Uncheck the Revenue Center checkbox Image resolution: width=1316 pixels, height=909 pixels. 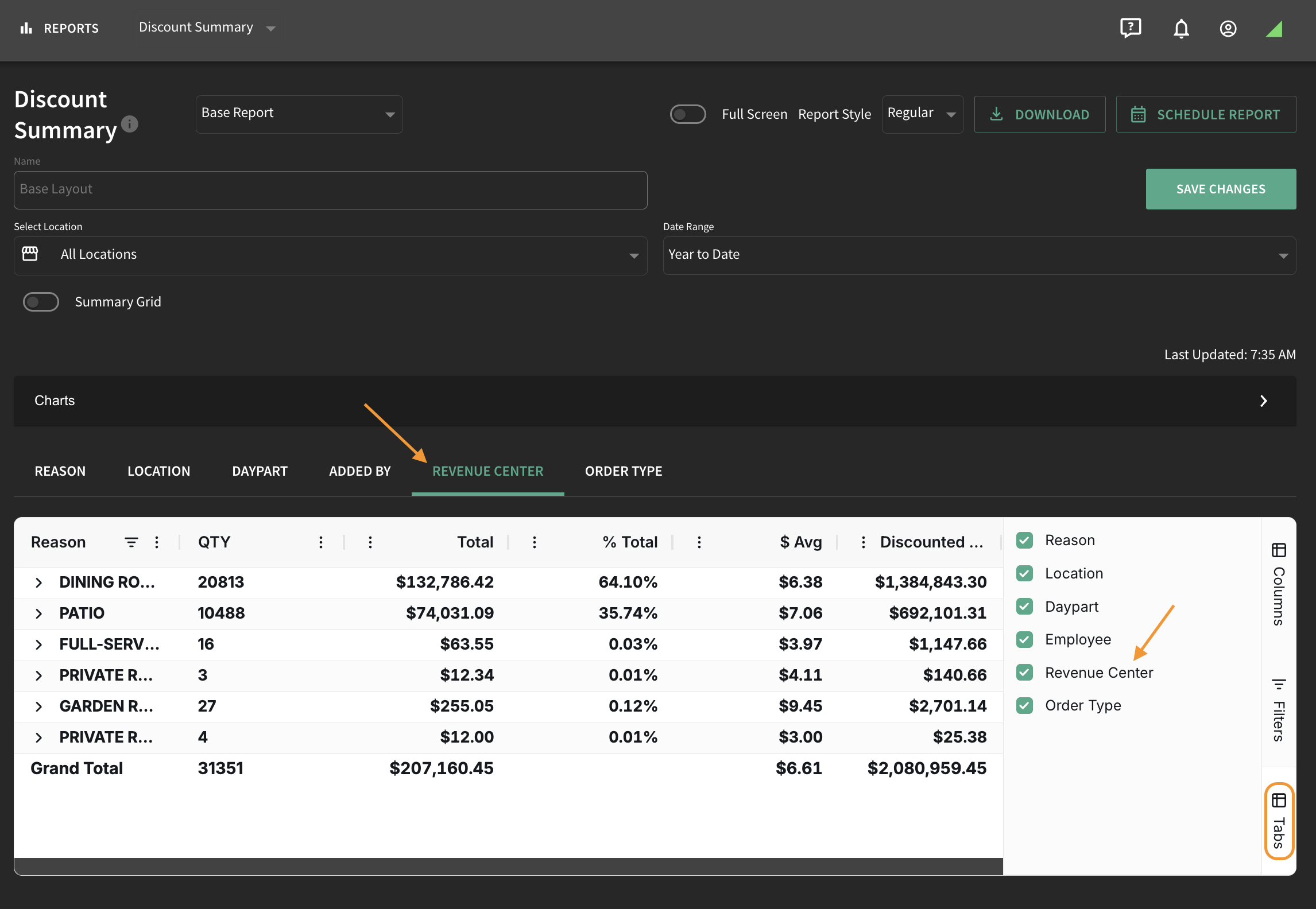[x=1025, y=673]
